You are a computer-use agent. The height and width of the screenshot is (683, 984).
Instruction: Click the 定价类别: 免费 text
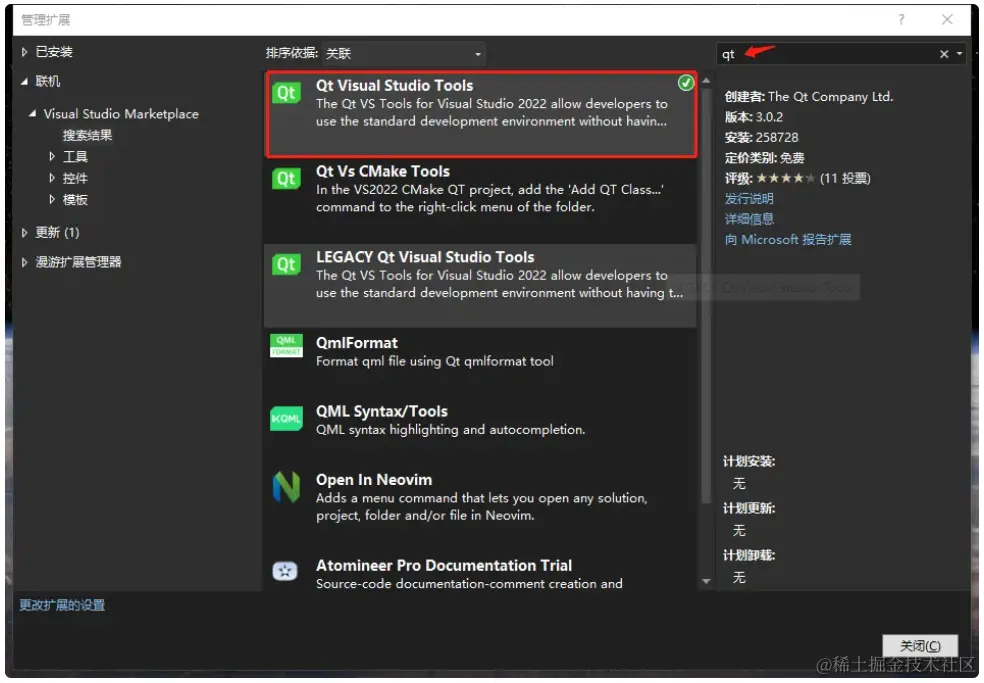pyautogui.click(x=764, y=158)
